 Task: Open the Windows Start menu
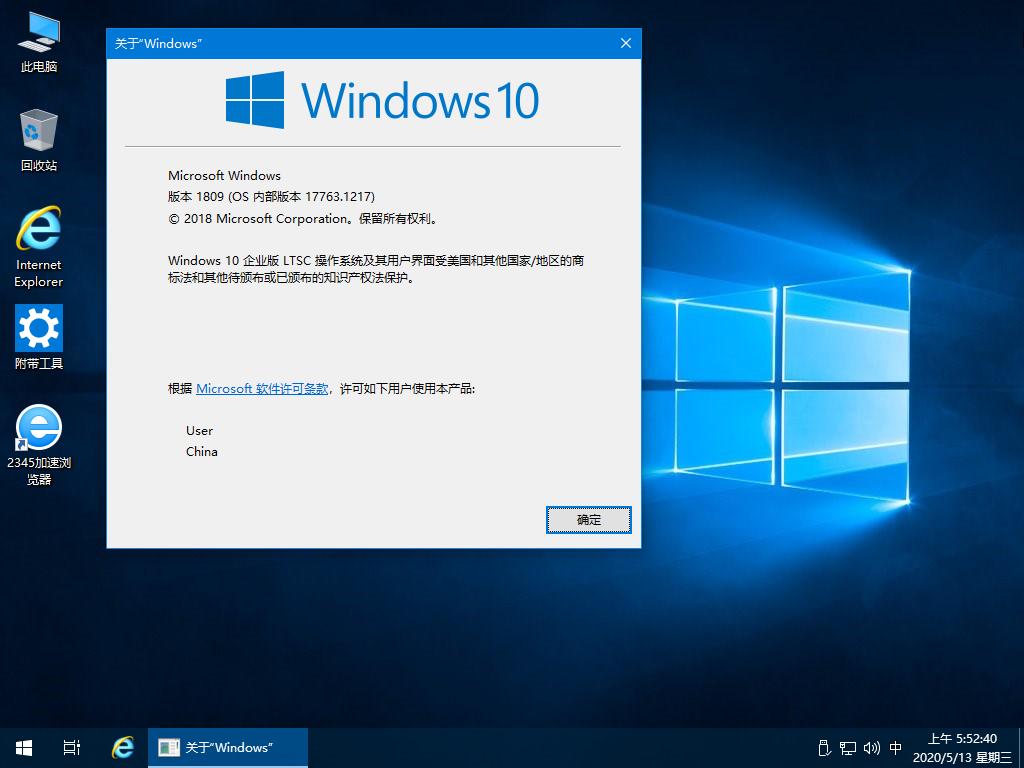point(24,748)
